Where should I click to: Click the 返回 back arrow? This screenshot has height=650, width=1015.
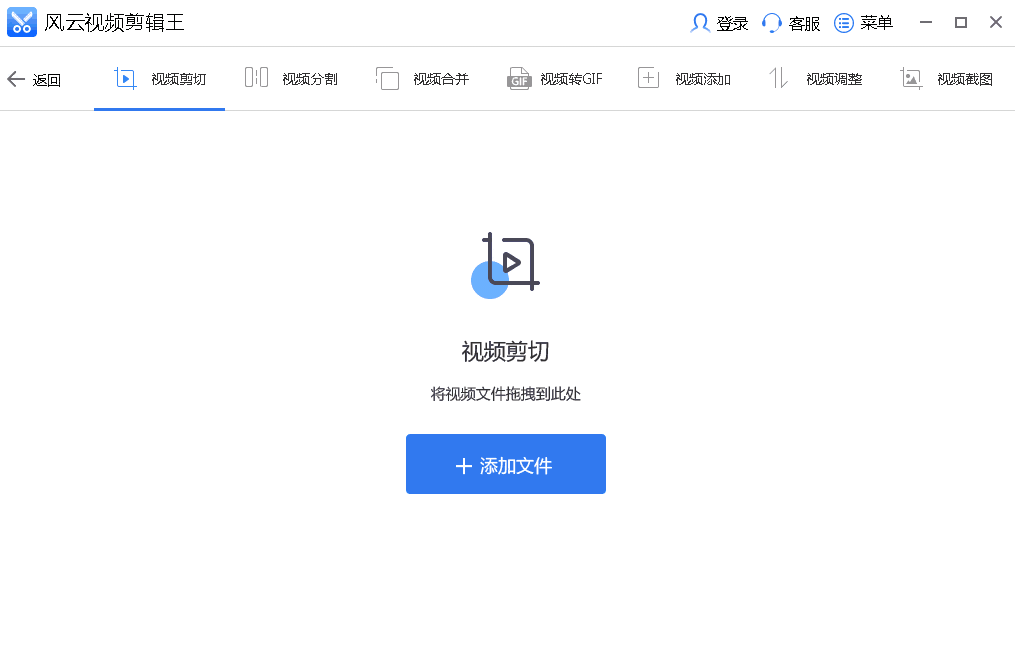(16, 78)
